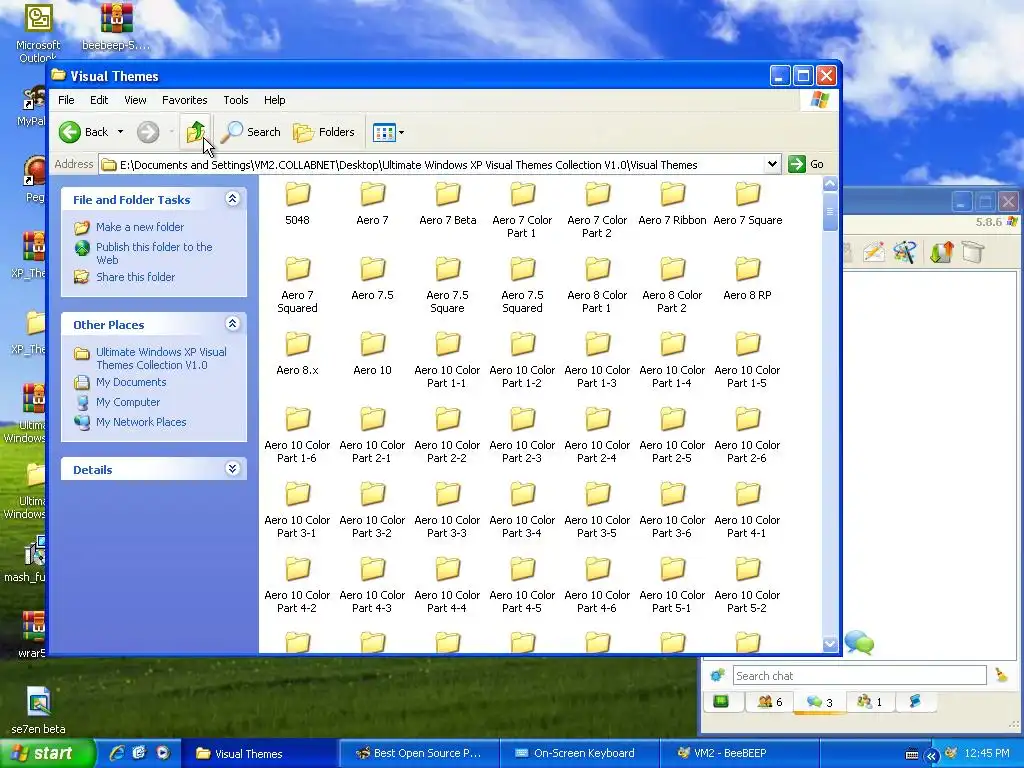Click the gear icon beside Search chat

click(717, 675)
